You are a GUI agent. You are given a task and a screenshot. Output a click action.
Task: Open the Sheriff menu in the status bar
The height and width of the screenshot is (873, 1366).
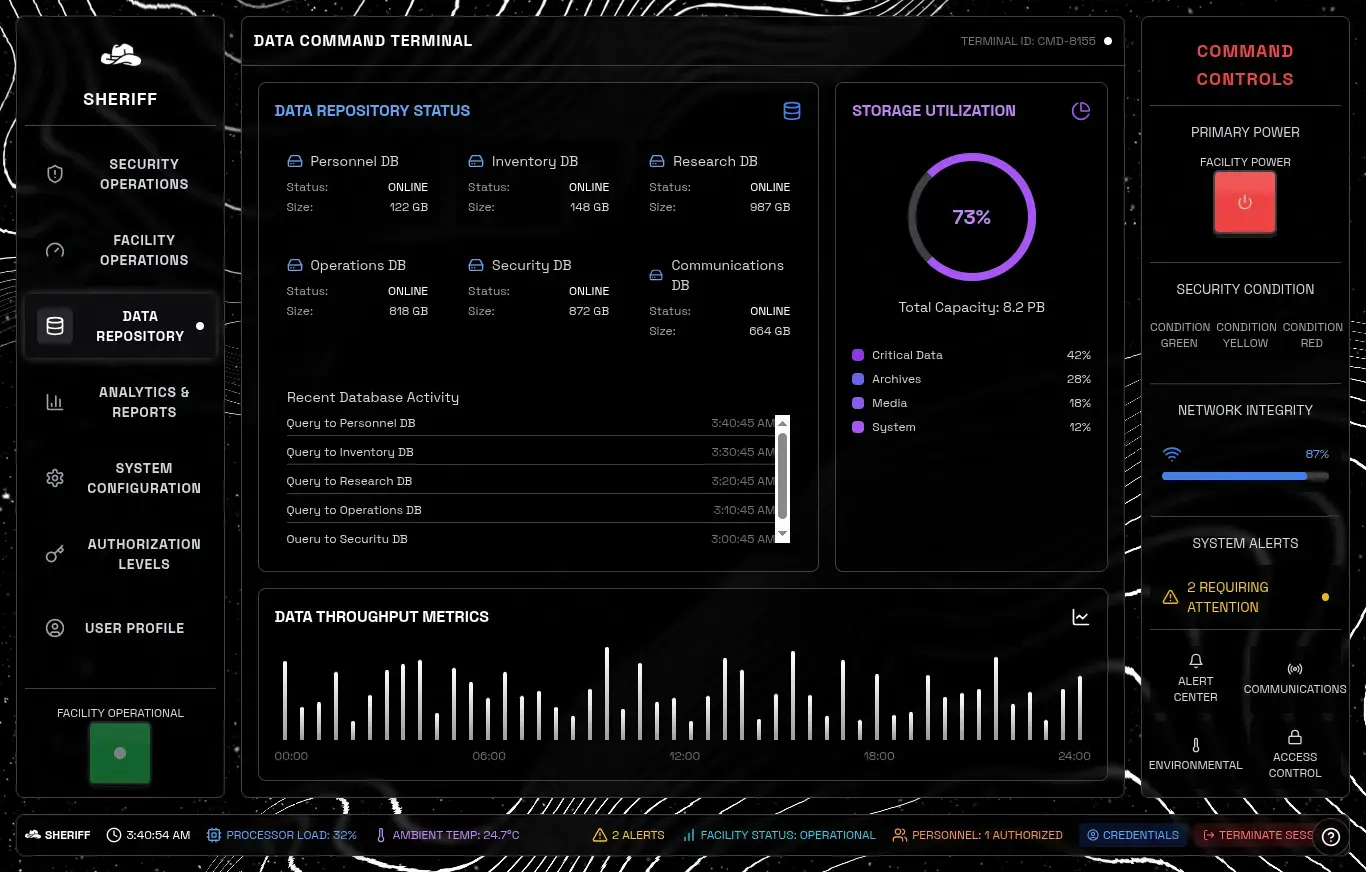[x=57, y=835]
